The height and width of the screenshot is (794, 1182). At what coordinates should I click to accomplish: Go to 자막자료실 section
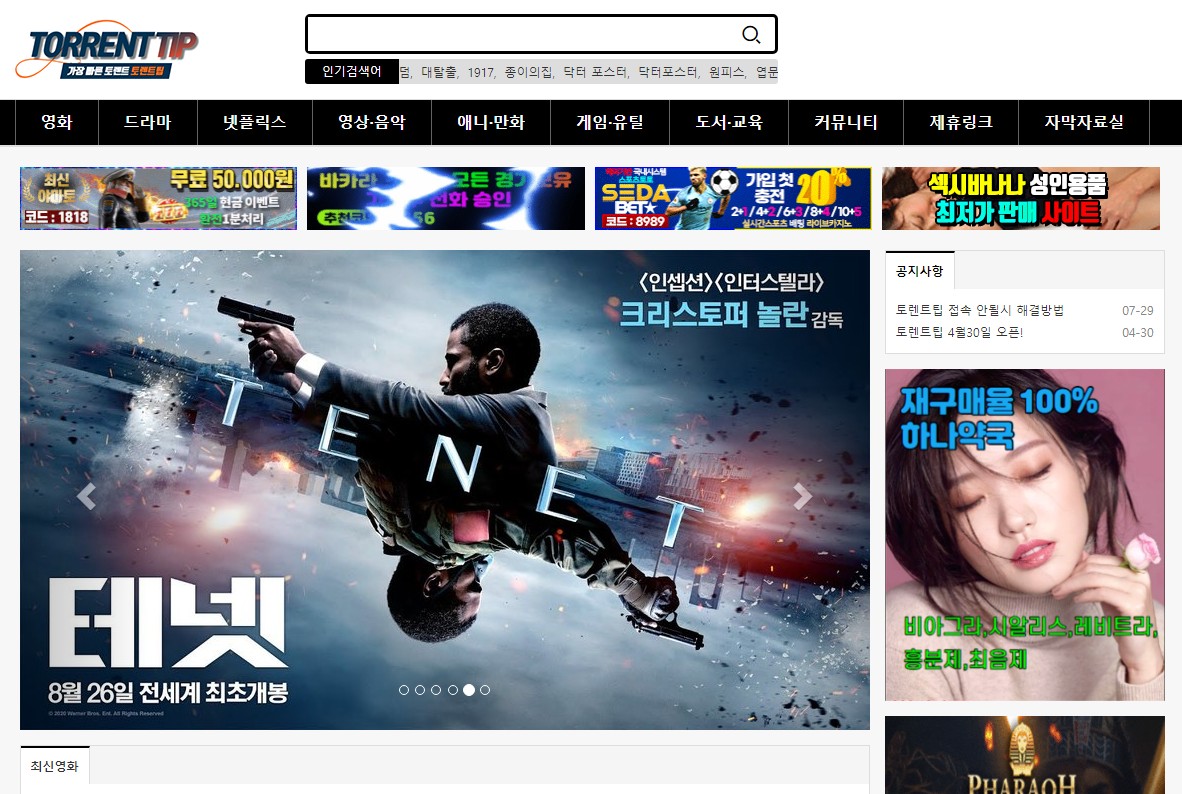coord(1083,123)
